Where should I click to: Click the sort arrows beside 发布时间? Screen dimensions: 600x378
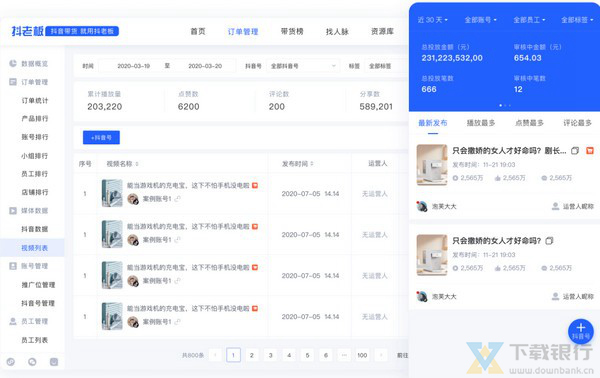[x=312, y=164]
